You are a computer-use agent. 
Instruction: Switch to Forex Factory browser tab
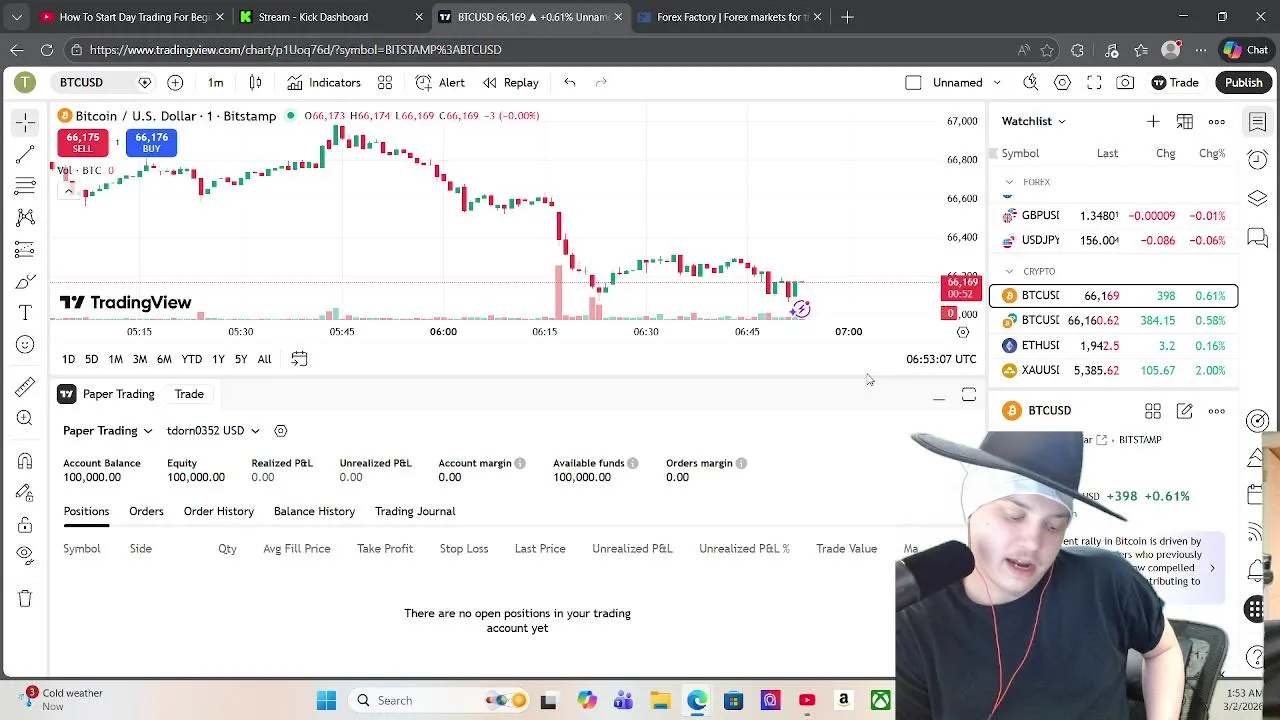click(x=730, y=17)
